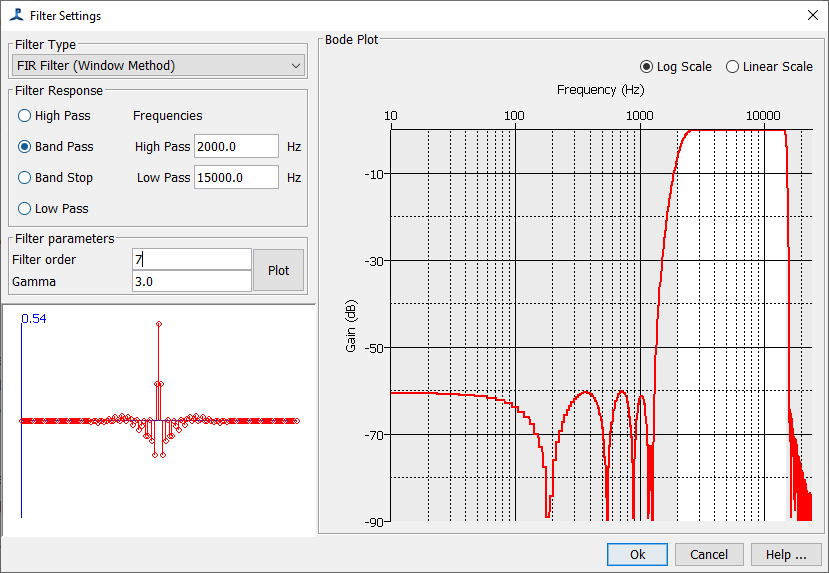Click the Cancel button

click(x=709, y=554)
